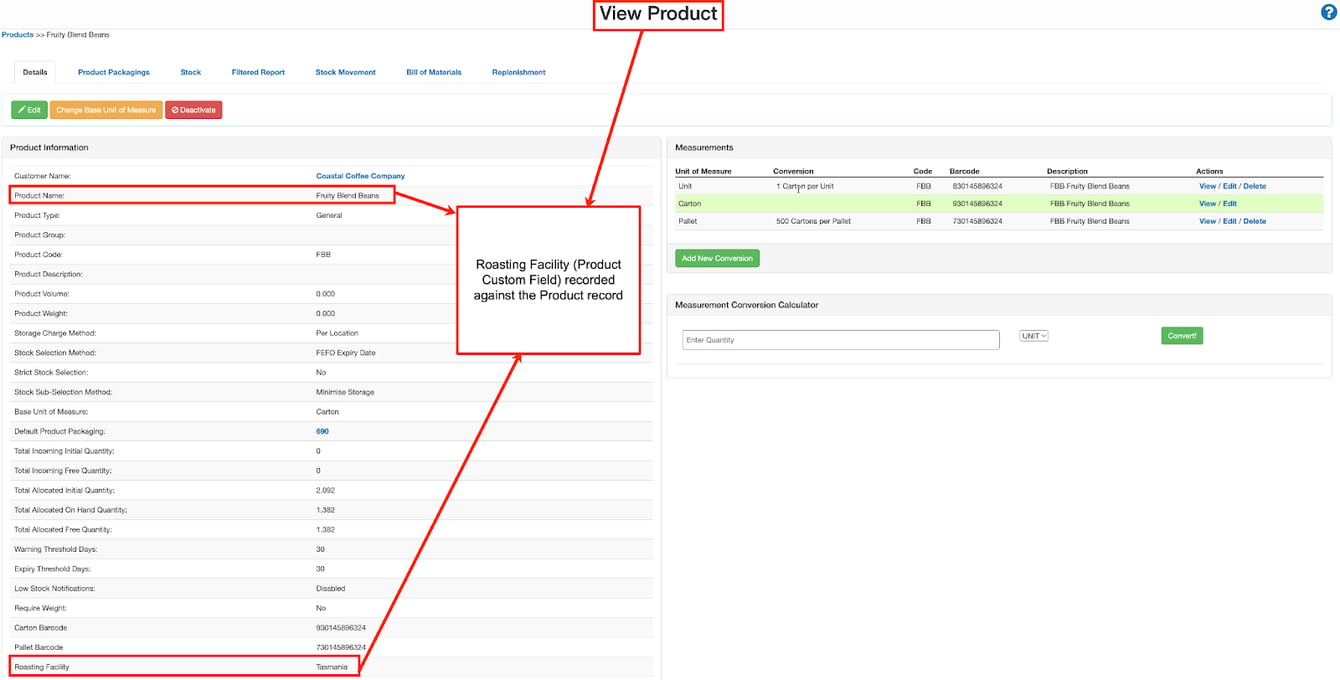Click barcode 830145896324 in Unit row

977,186
